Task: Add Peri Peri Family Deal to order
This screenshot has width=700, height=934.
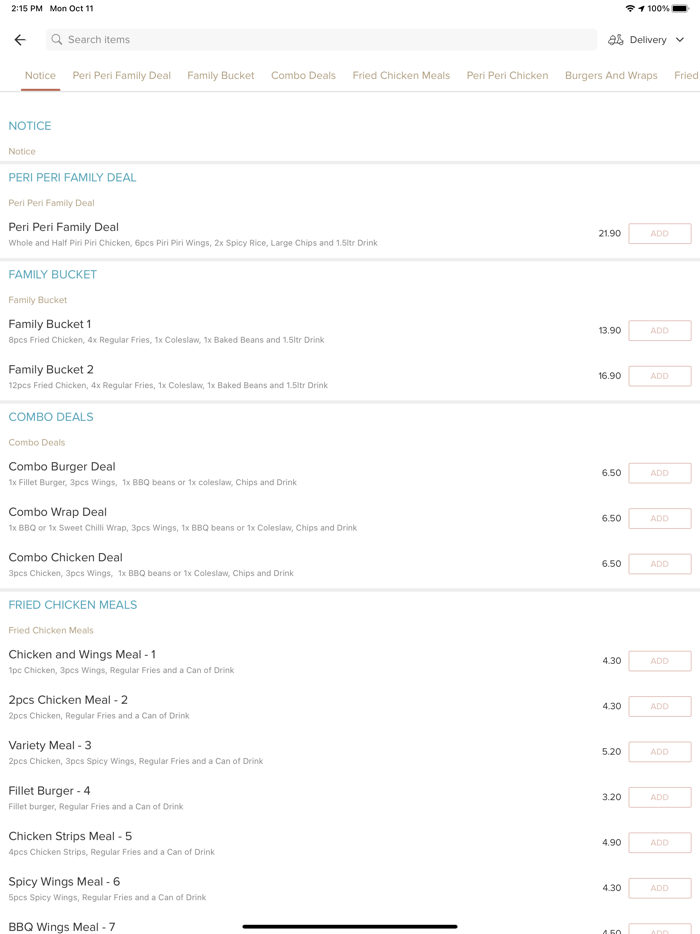Action: 659,234
